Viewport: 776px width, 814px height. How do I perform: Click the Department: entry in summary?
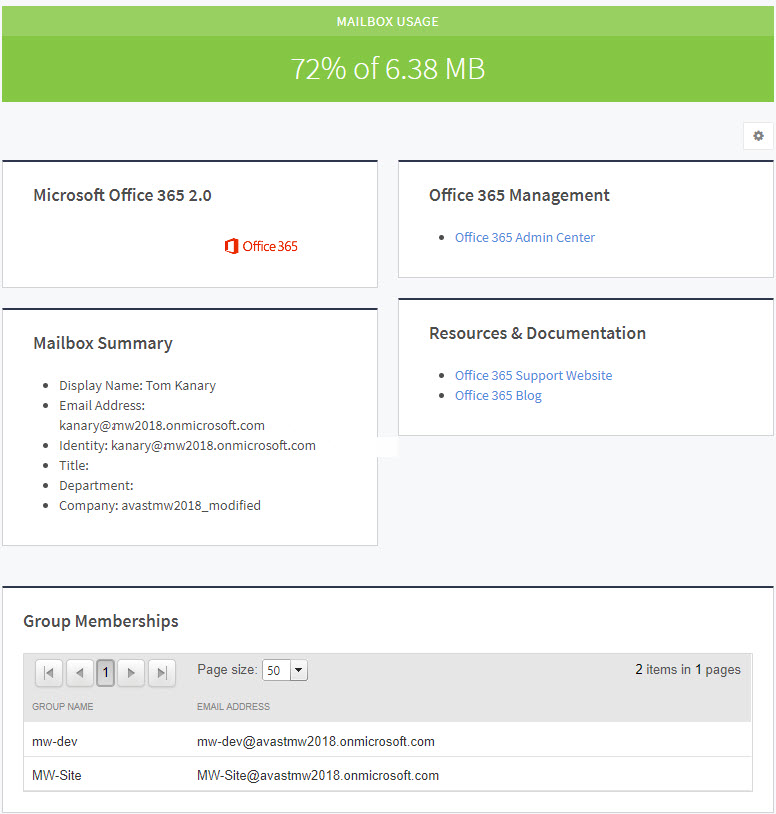tap(96, 485)
